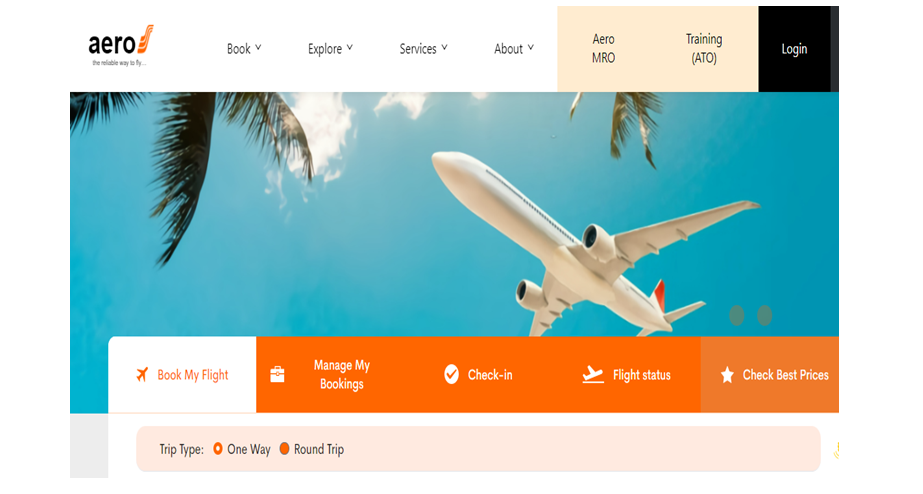Click the star icon for Check Best Prices

[727, 375]
